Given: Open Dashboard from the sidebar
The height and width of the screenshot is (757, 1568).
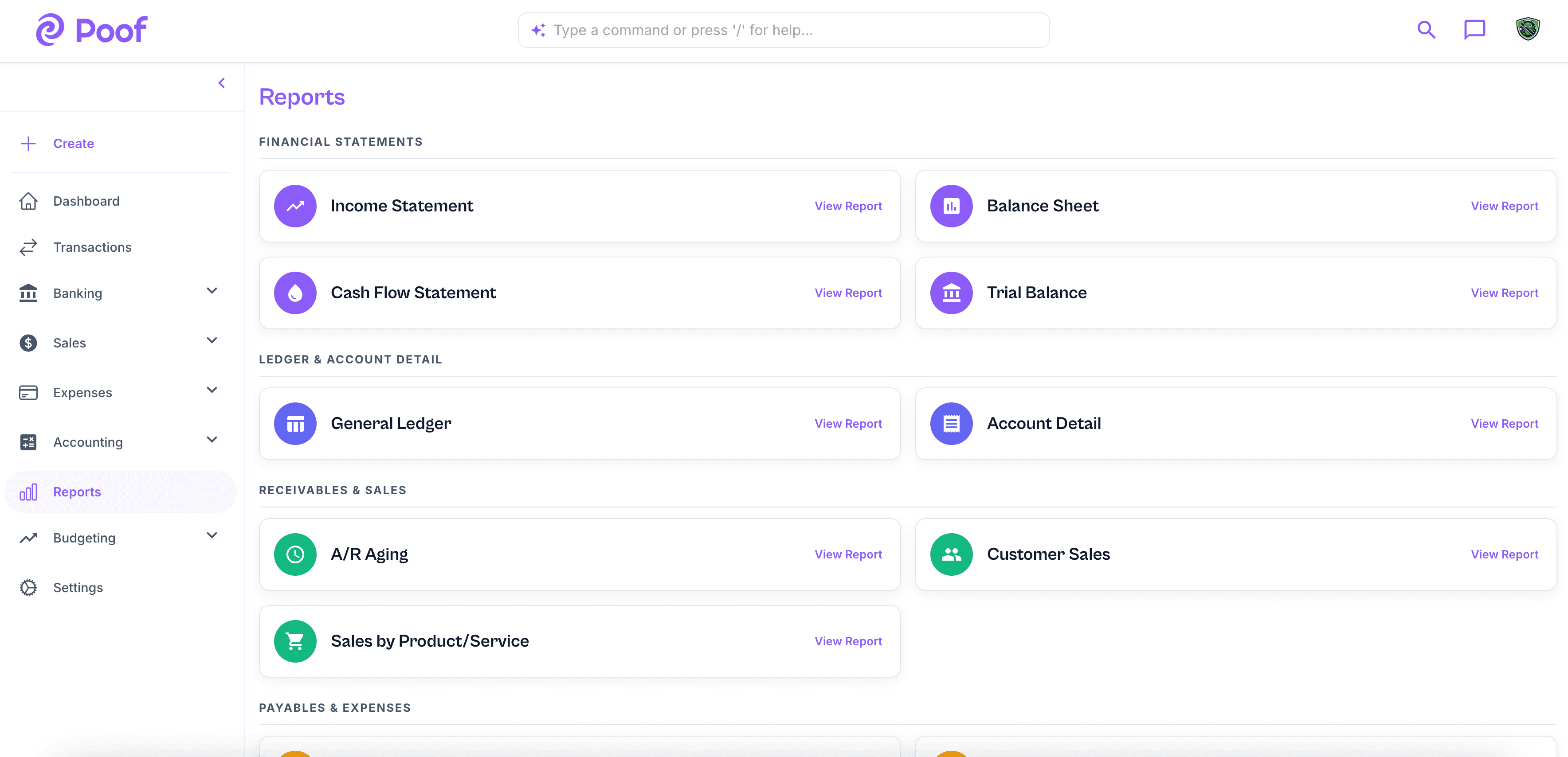Looking at the screenshot, I should click(x=86, y=201).
